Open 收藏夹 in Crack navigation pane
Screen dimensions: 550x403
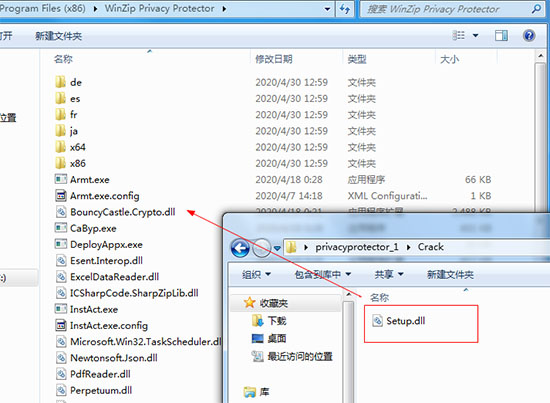[x=274, y=303]
